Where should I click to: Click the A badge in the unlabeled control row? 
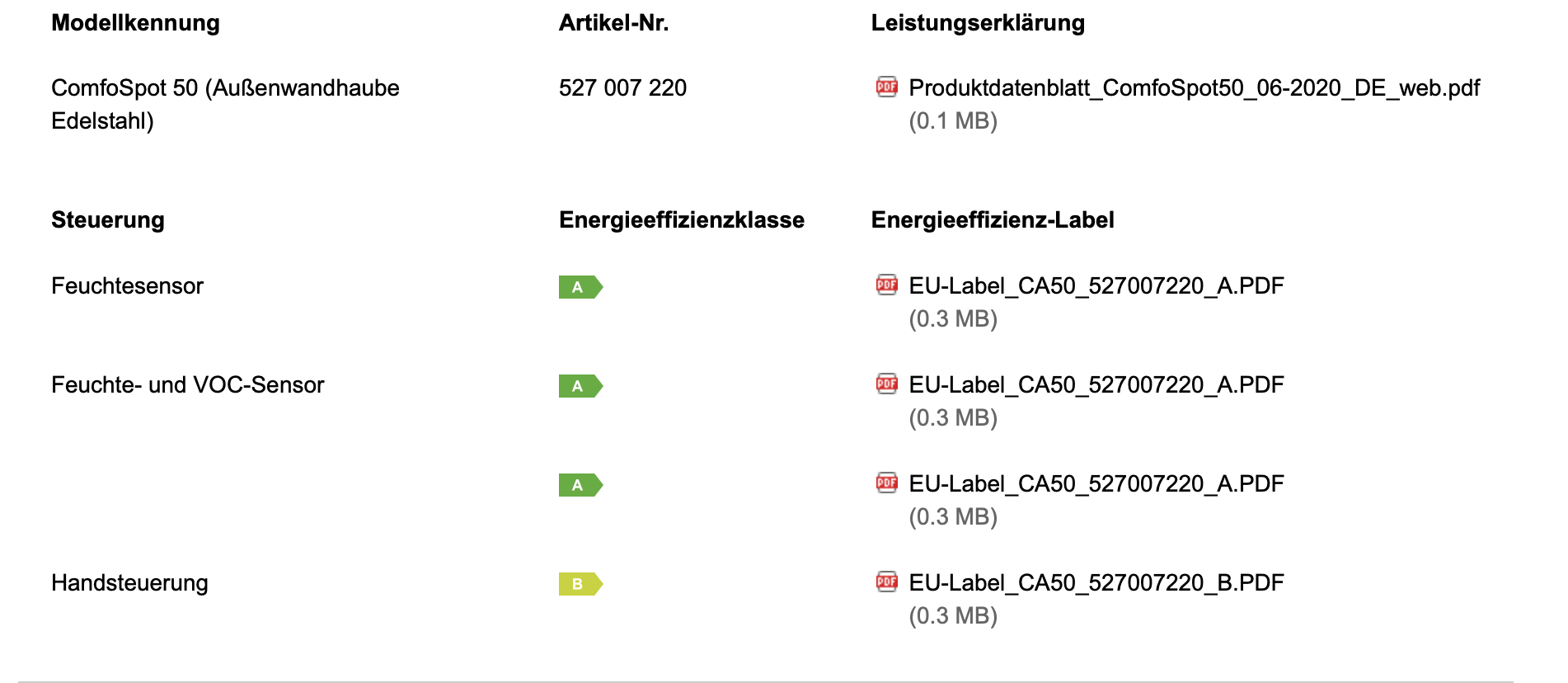pyautogui.click(x=581, y=485)
